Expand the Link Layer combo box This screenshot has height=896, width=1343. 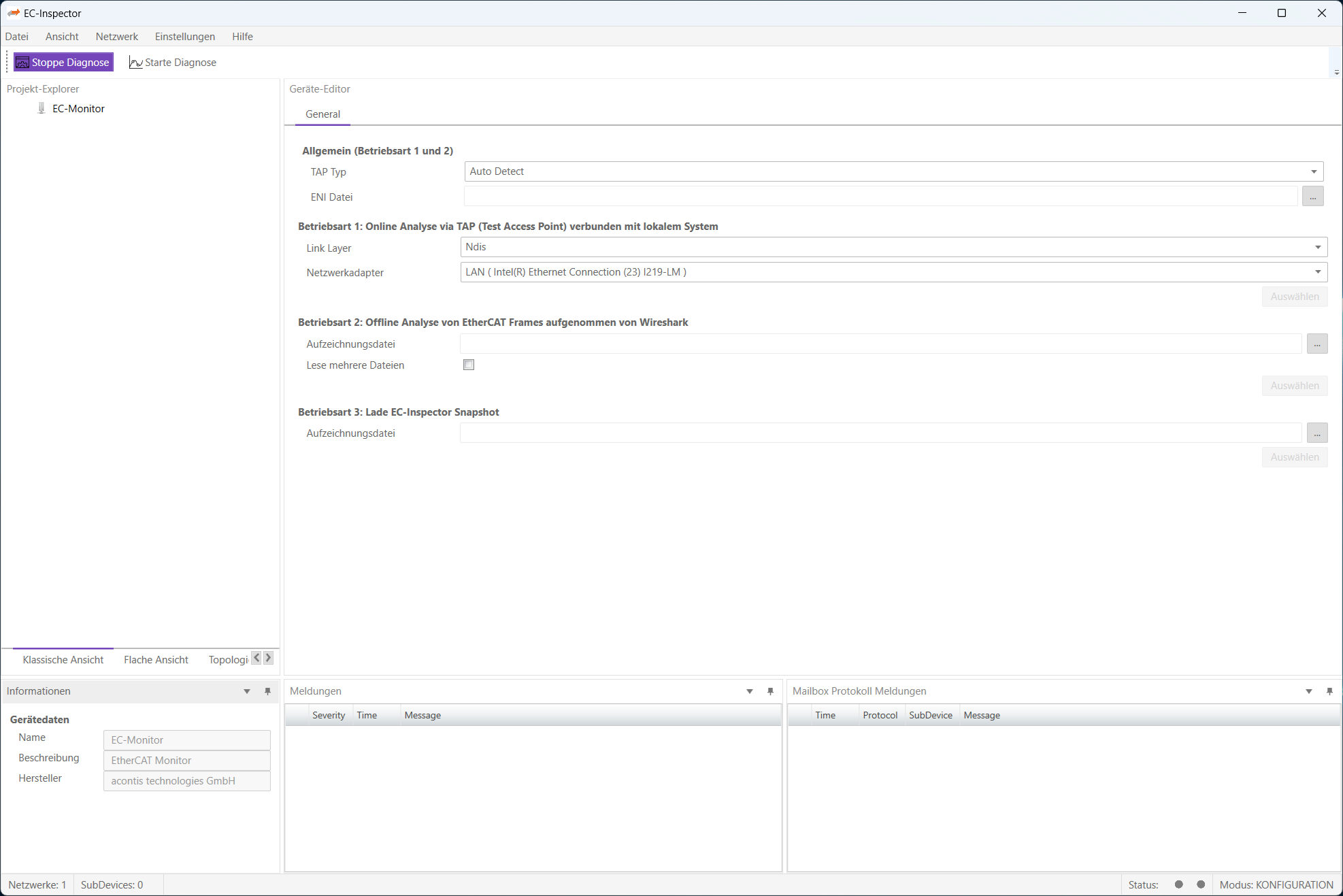click(x=1317, y=247)
